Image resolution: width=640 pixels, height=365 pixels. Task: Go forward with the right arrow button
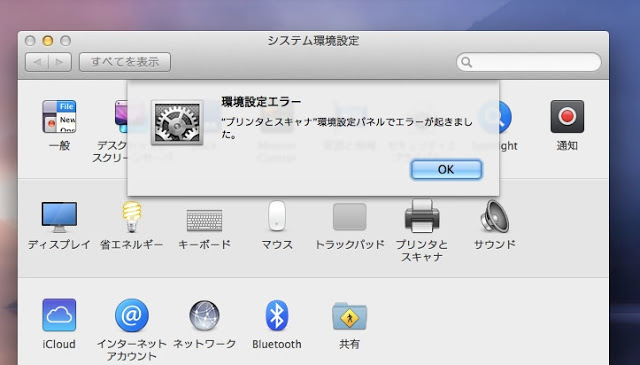tap(60, 62)
